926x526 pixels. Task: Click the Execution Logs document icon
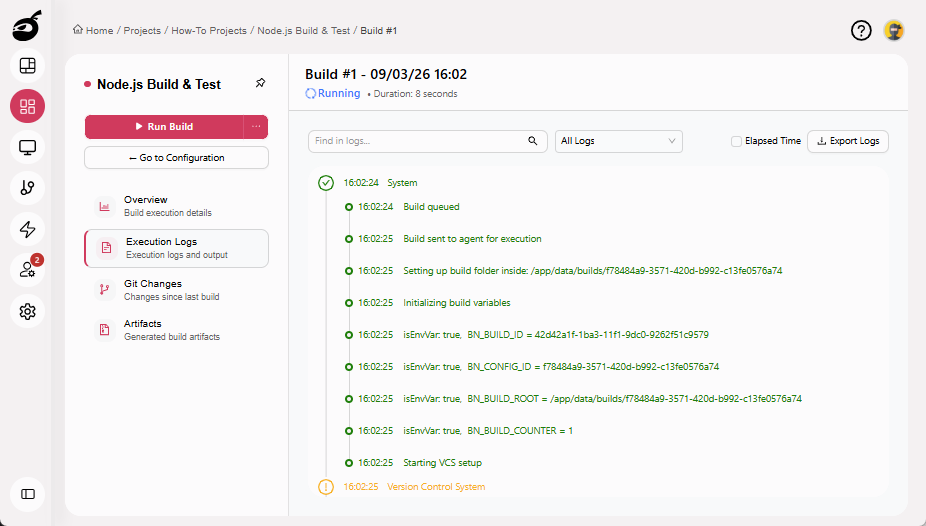[106, 248]
